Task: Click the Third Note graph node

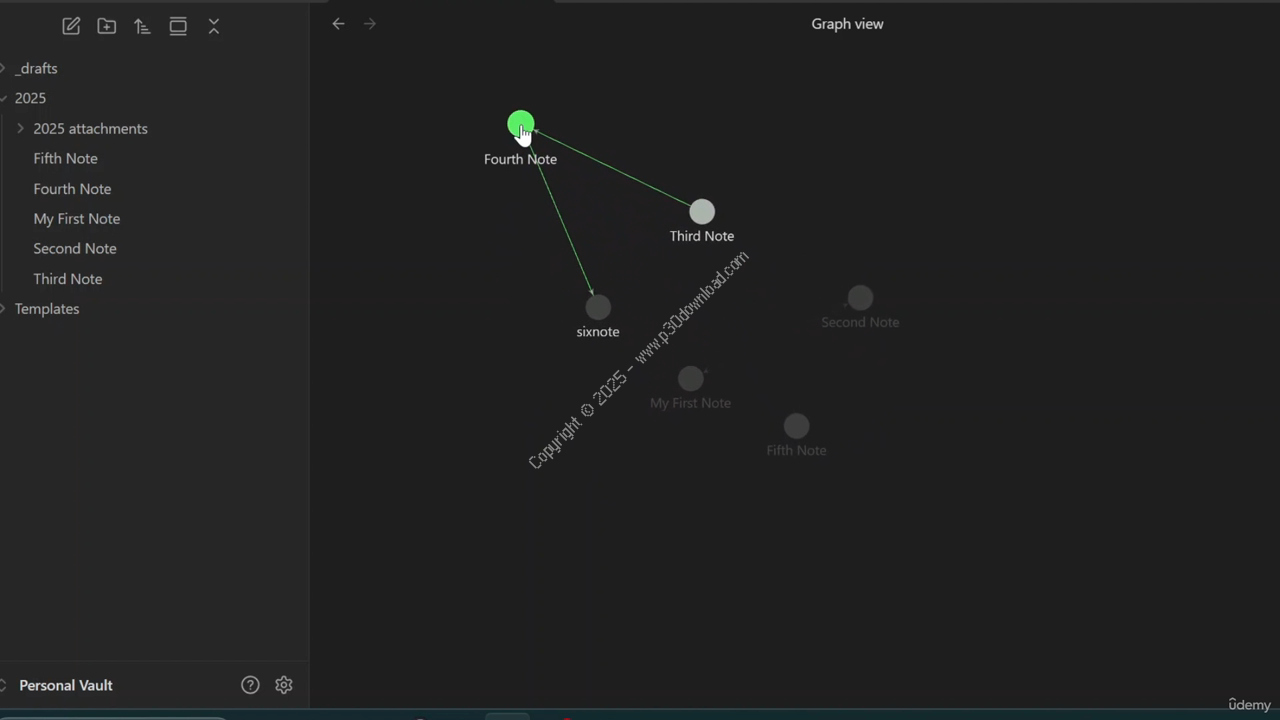Action: [x=702, y=212]
